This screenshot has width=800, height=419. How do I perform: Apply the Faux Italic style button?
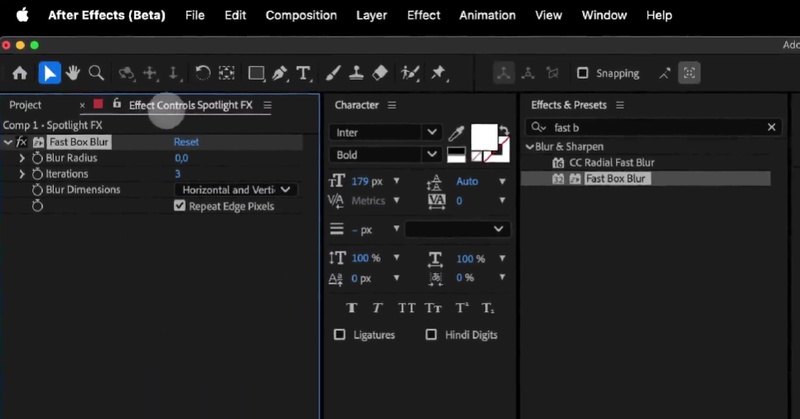[x=377, y=308]
